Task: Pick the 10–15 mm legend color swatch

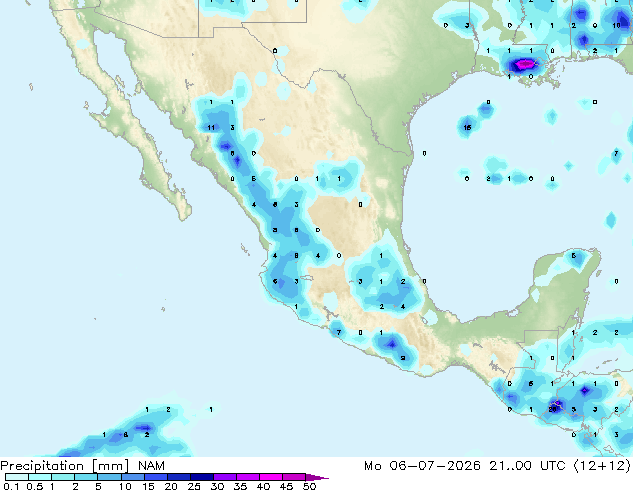Action: [x=132, y=477]
